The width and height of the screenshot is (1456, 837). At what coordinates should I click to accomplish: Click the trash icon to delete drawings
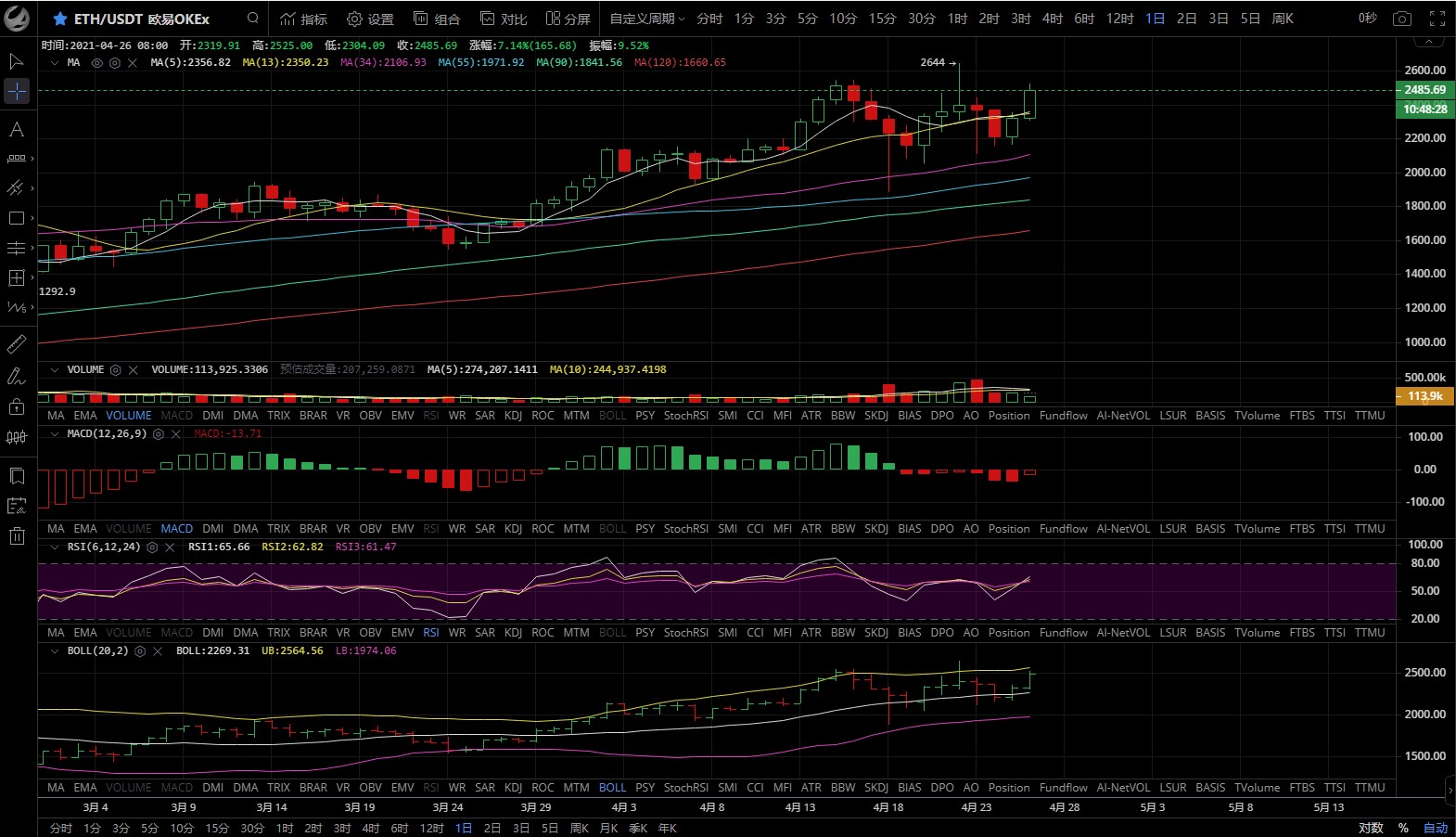(x=17, y=535)
